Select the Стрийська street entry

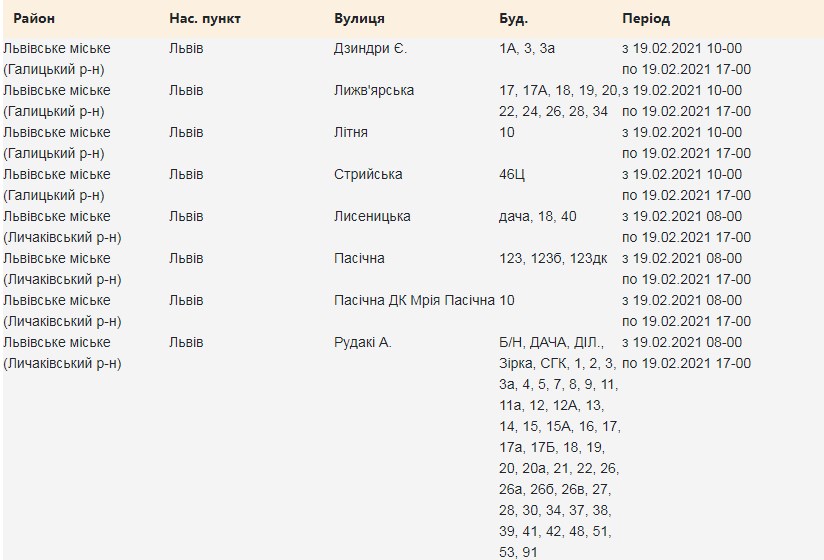(x=368, y=174)
